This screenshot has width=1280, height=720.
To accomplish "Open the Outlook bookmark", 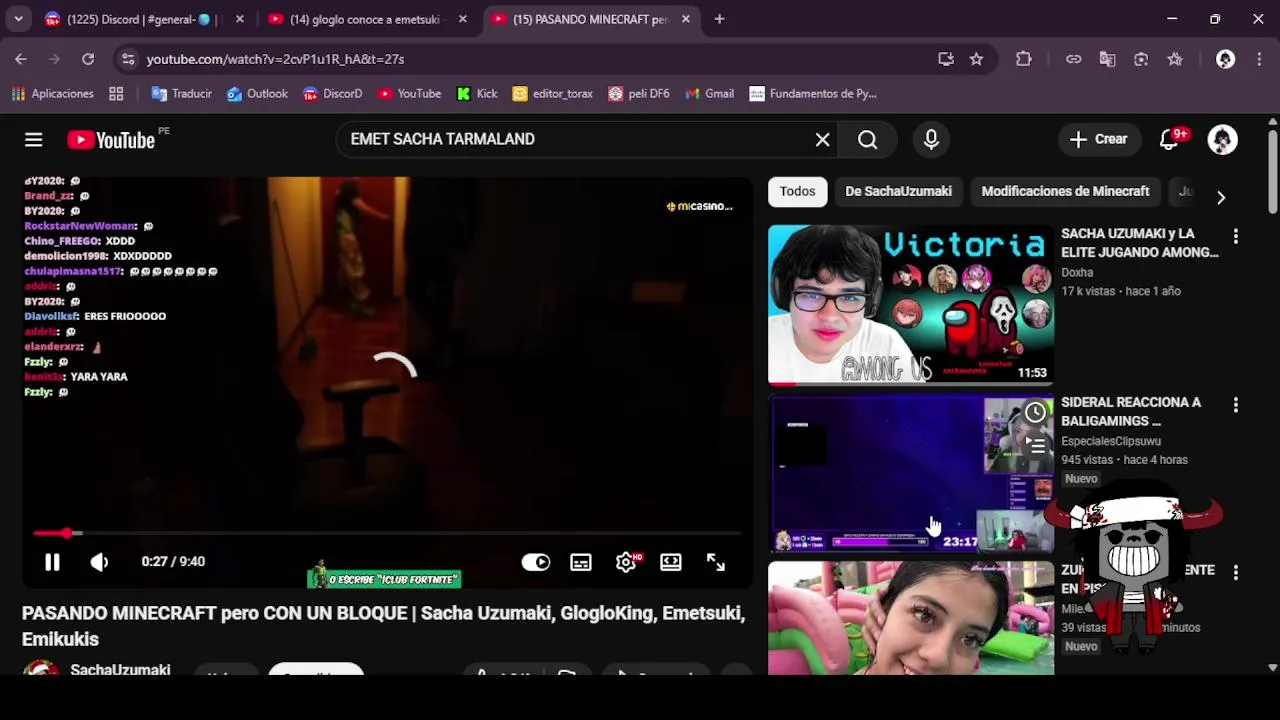I will point(257,94).
